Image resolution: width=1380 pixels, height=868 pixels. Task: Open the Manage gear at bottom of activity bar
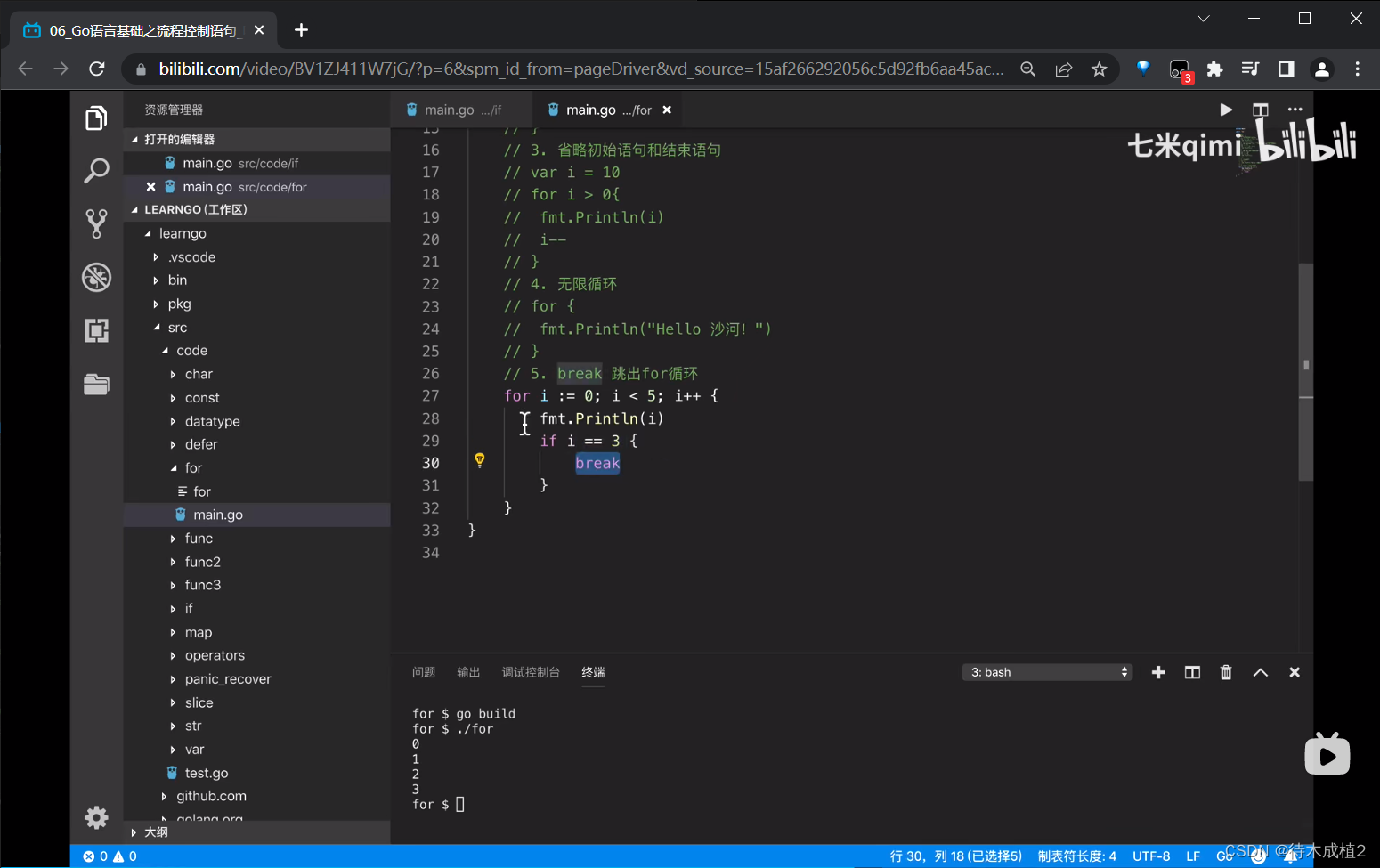coord(96,817)
